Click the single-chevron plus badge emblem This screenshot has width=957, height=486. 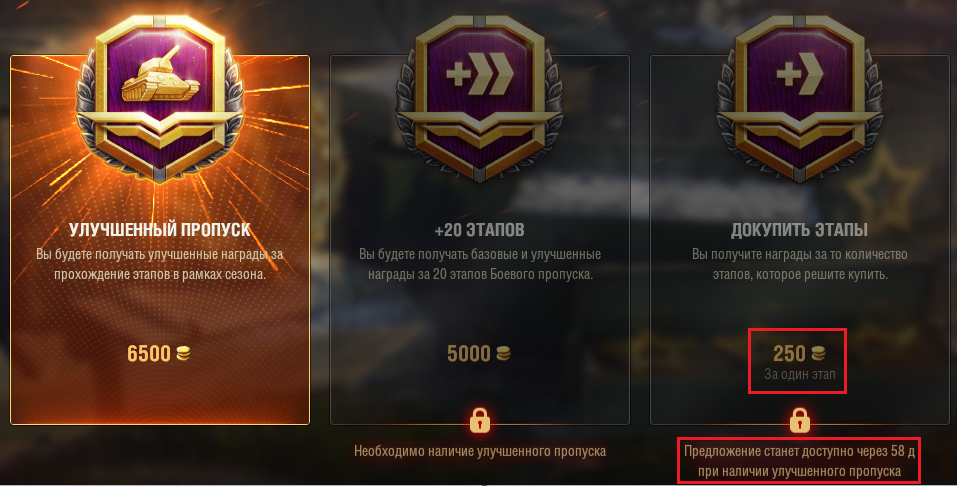pos(800,98)
